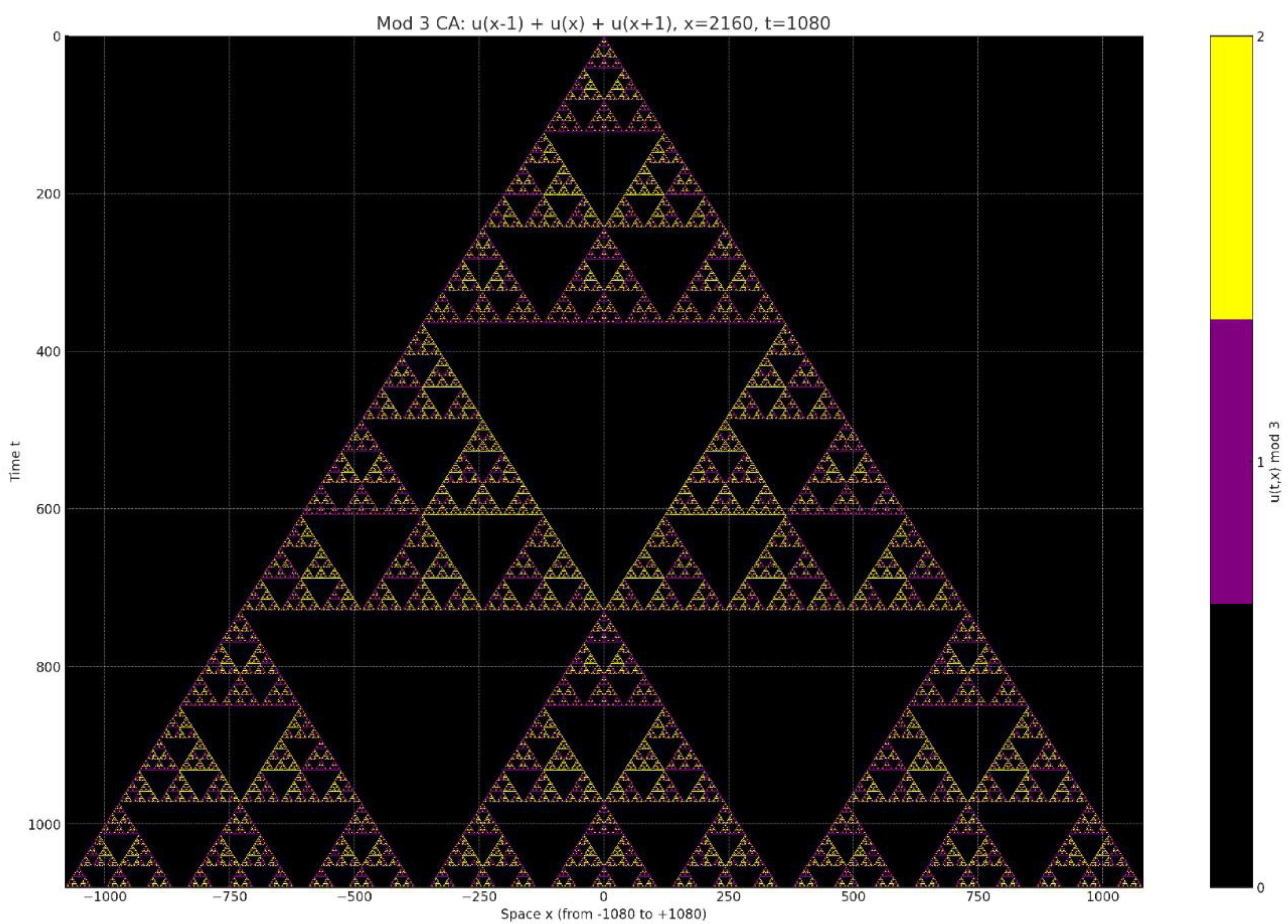Click y-axis tick label 200
The image size is (1288, 924).
coord(48,194)
